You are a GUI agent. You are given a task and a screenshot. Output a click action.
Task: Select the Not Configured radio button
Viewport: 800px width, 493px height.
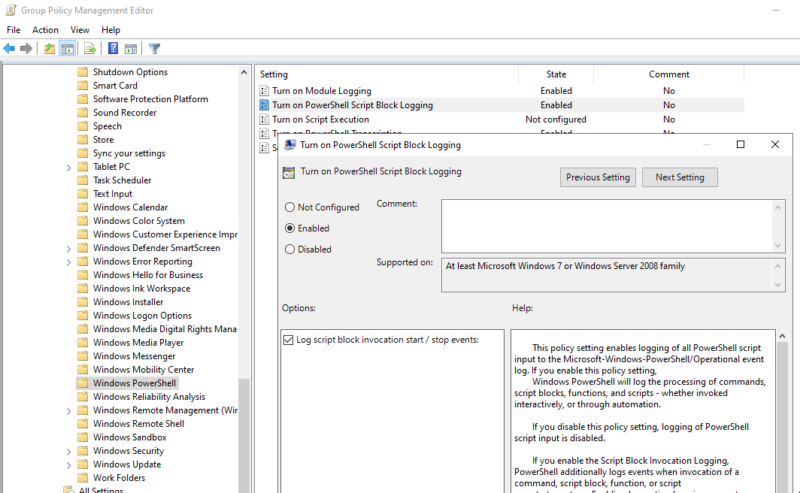point(290,207)
